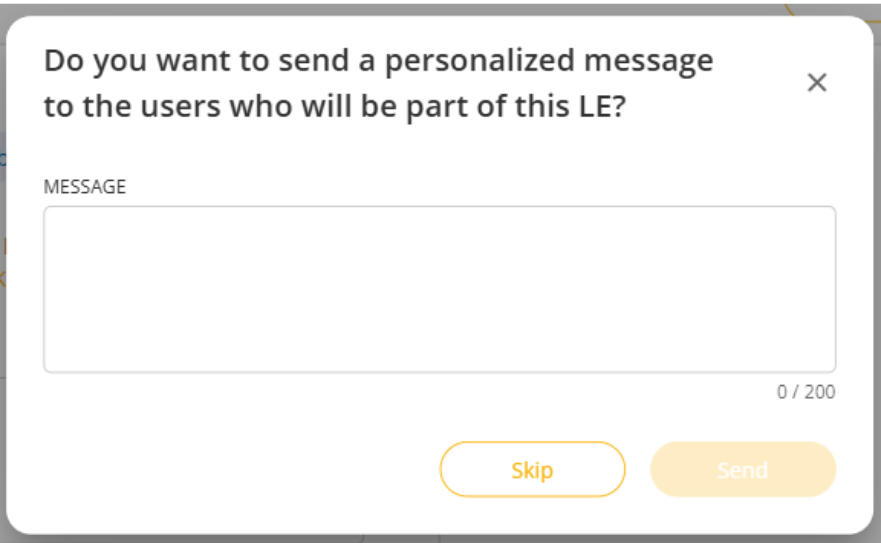881x543 pixels.
Task: Click the dialog heading question text
Action: (x=378, y=84)
